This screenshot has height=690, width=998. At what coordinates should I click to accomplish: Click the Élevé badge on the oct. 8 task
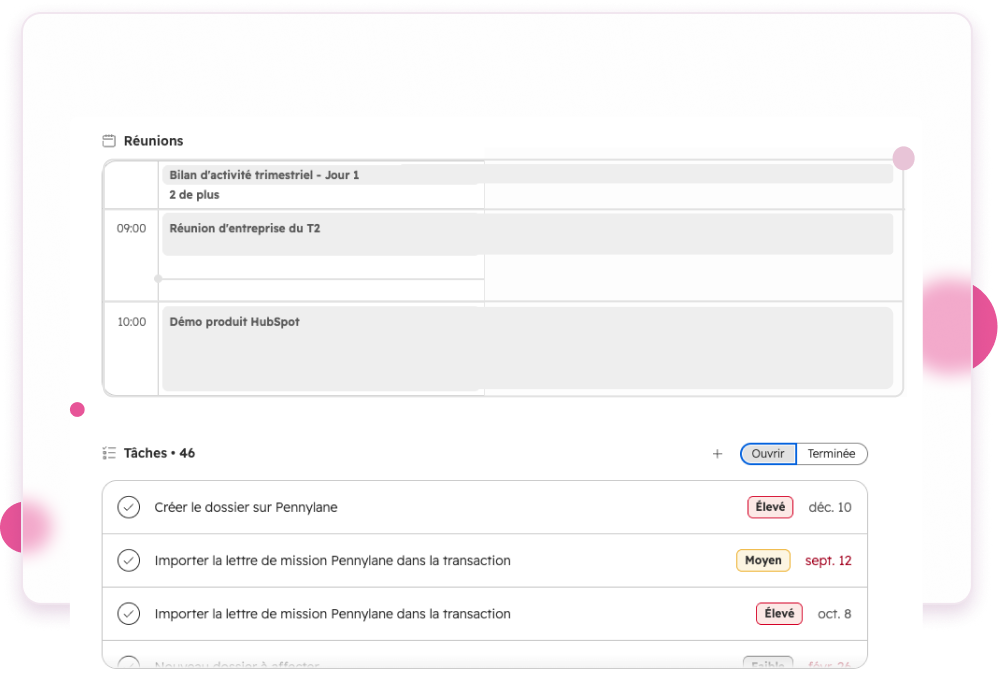(779, 614)
